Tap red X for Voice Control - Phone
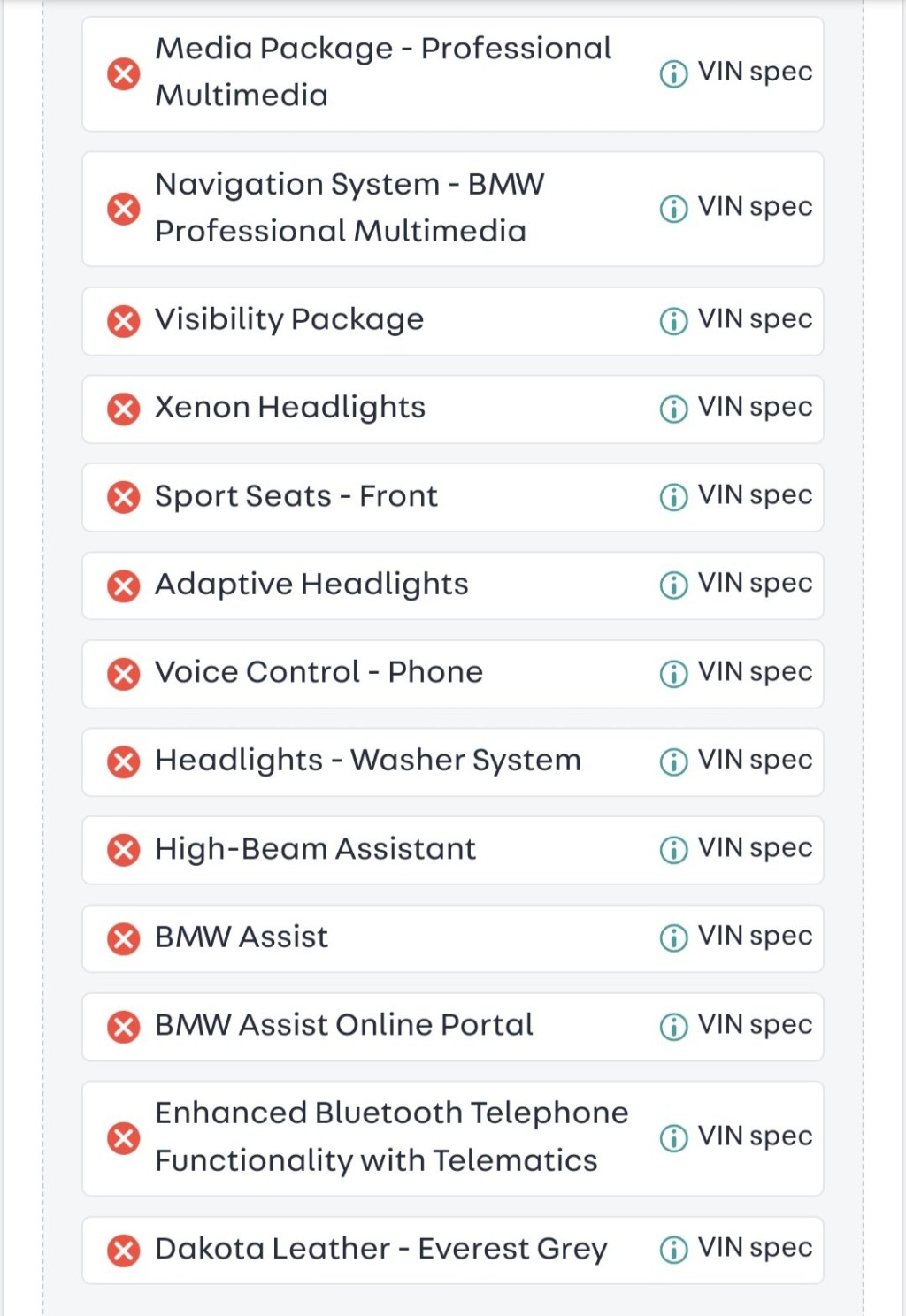 point(124,674)
